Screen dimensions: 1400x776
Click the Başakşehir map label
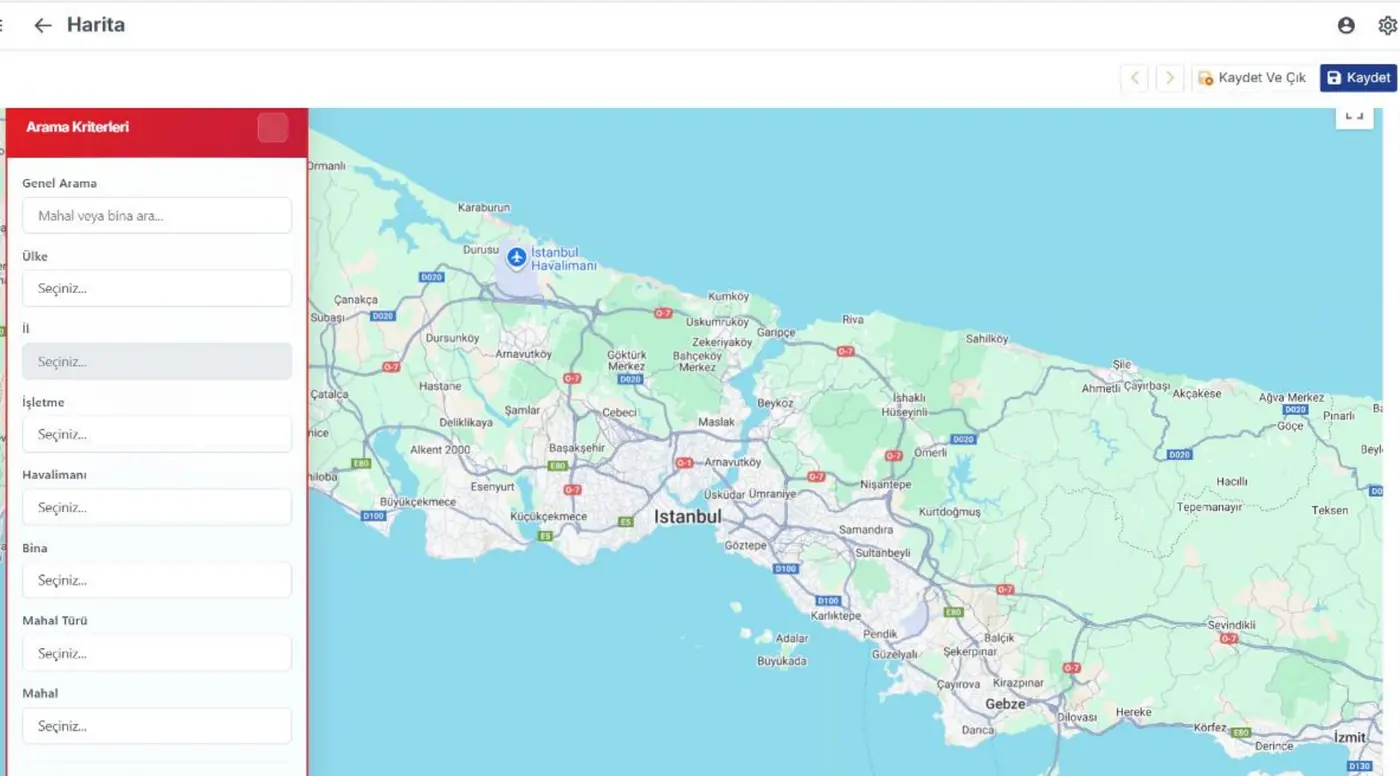click(577, 448)
